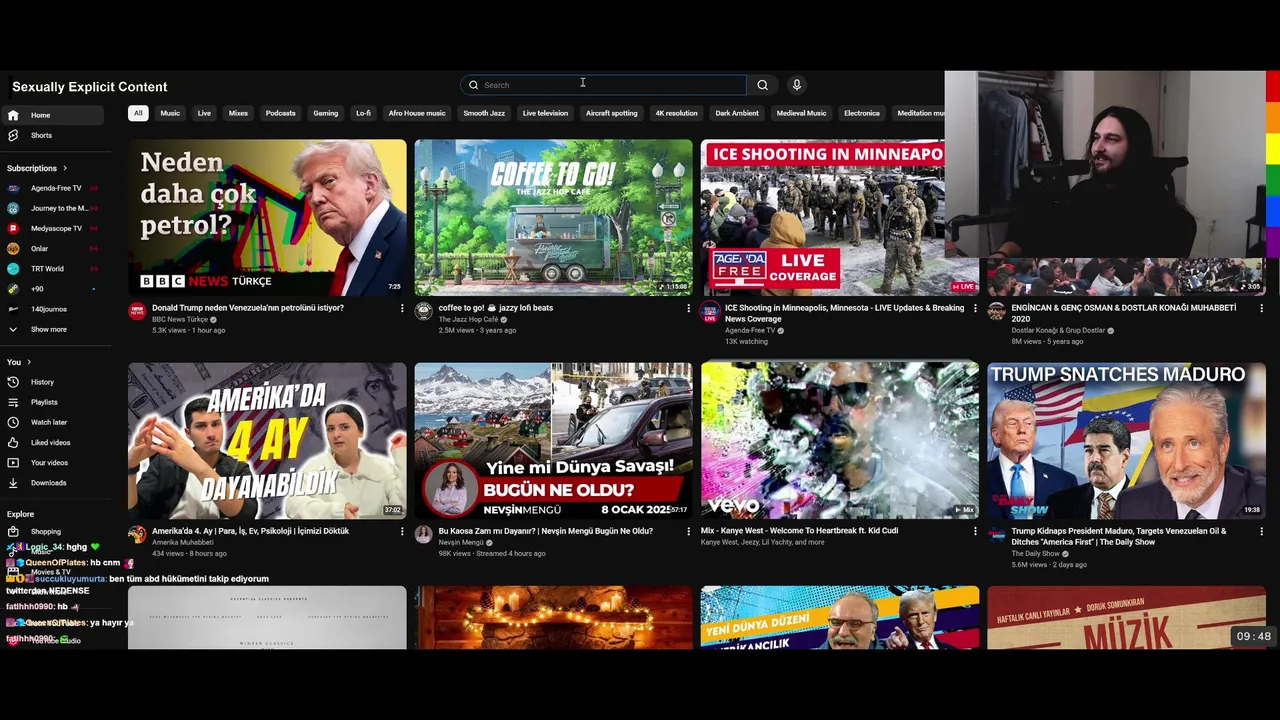
Task: Open History in the sidebar
Action: [42, 382]
